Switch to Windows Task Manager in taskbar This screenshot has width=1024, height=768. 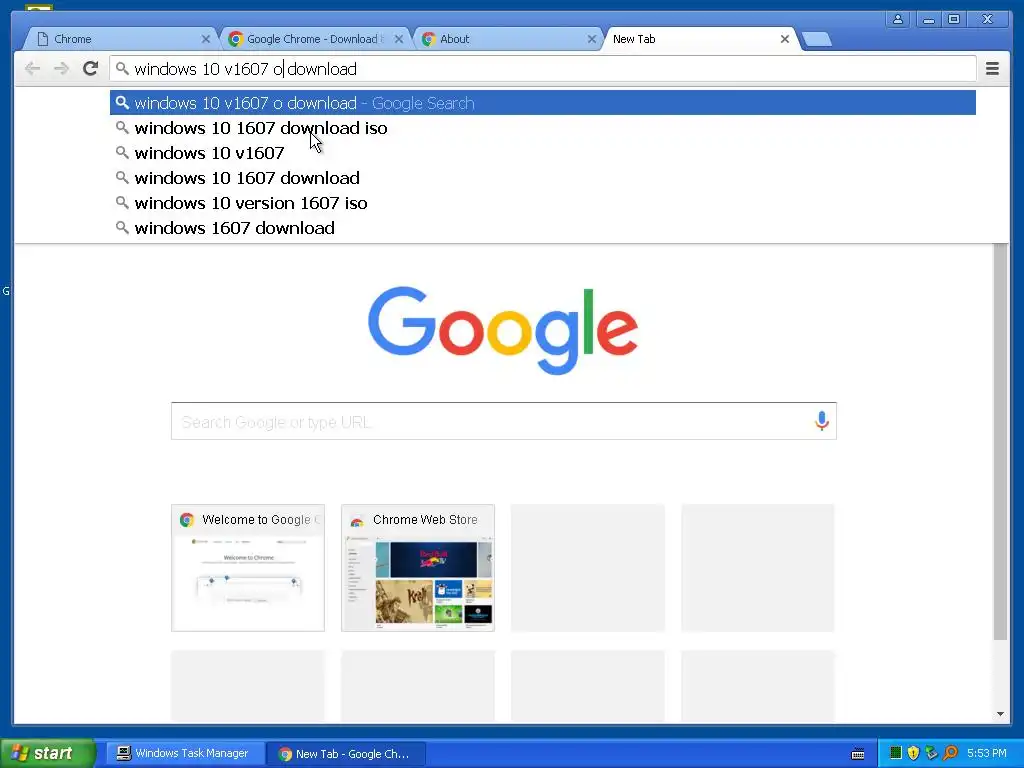coord(184,753)
